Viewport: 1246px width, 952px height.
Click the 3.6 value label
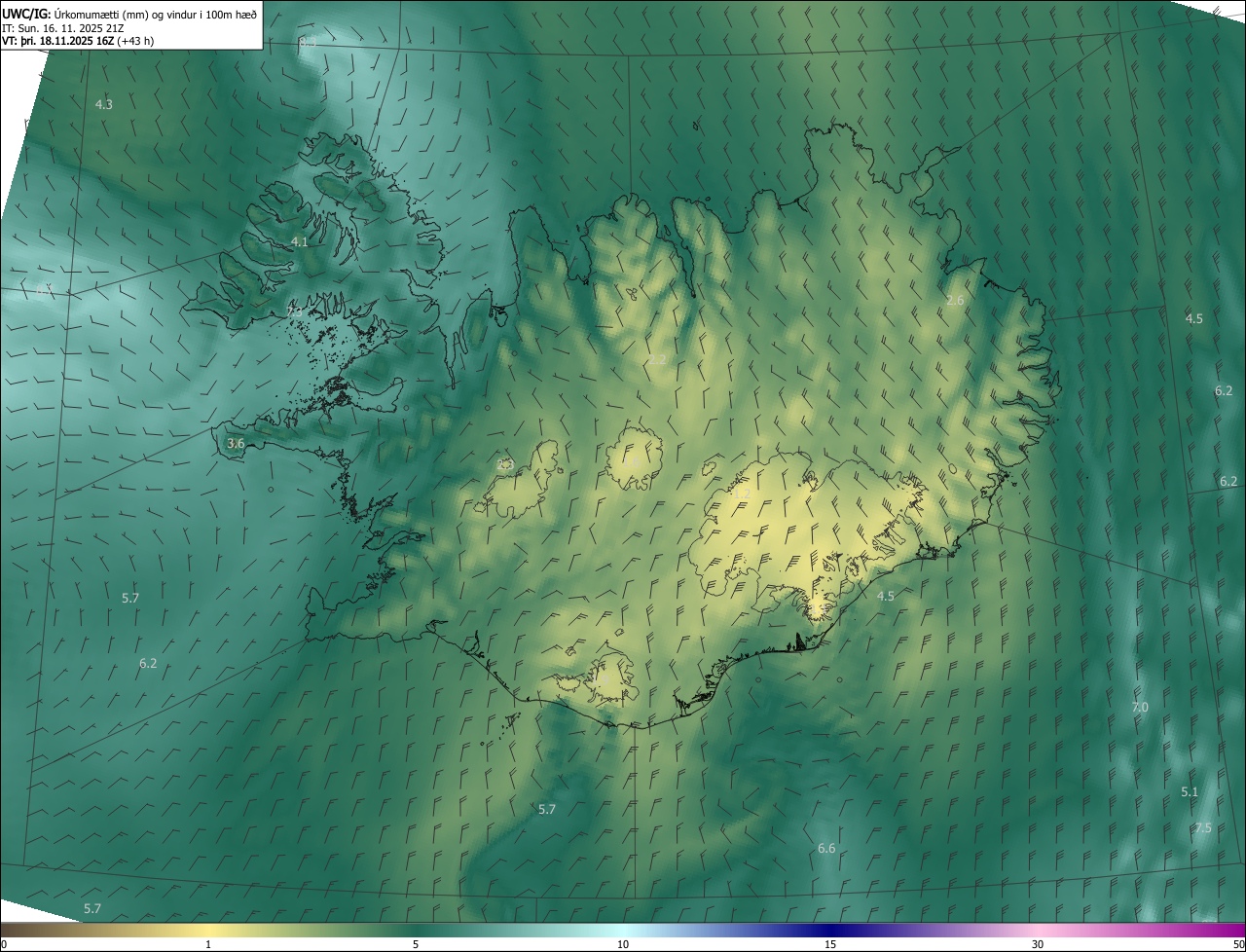(236, 443)
